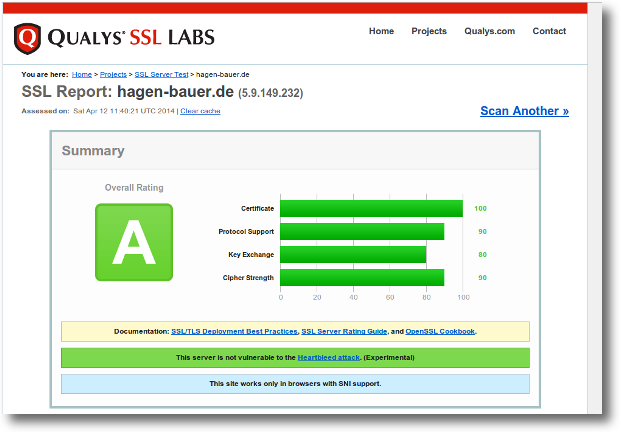Click the Key Exchange score bar

point(353,255)
